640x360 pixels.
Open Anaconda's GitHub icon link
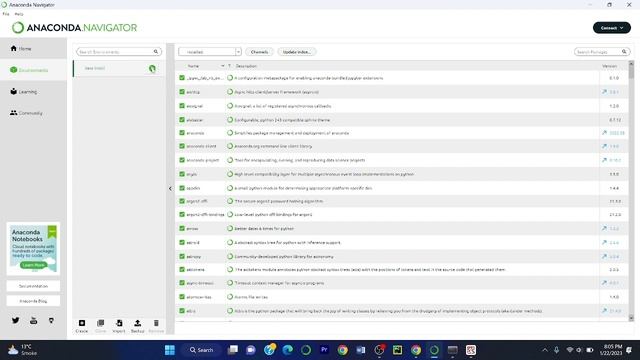(x=51, y=320)
